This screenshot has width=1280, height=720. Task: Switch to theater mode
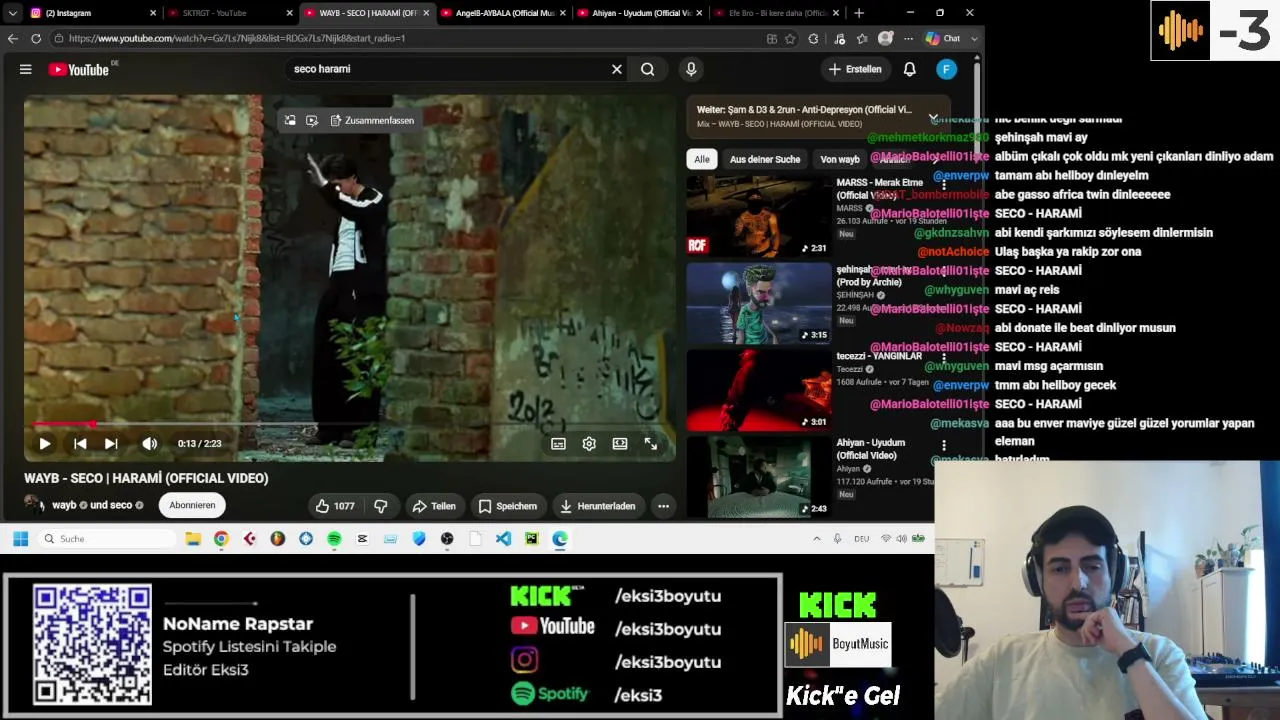[620, 444]
